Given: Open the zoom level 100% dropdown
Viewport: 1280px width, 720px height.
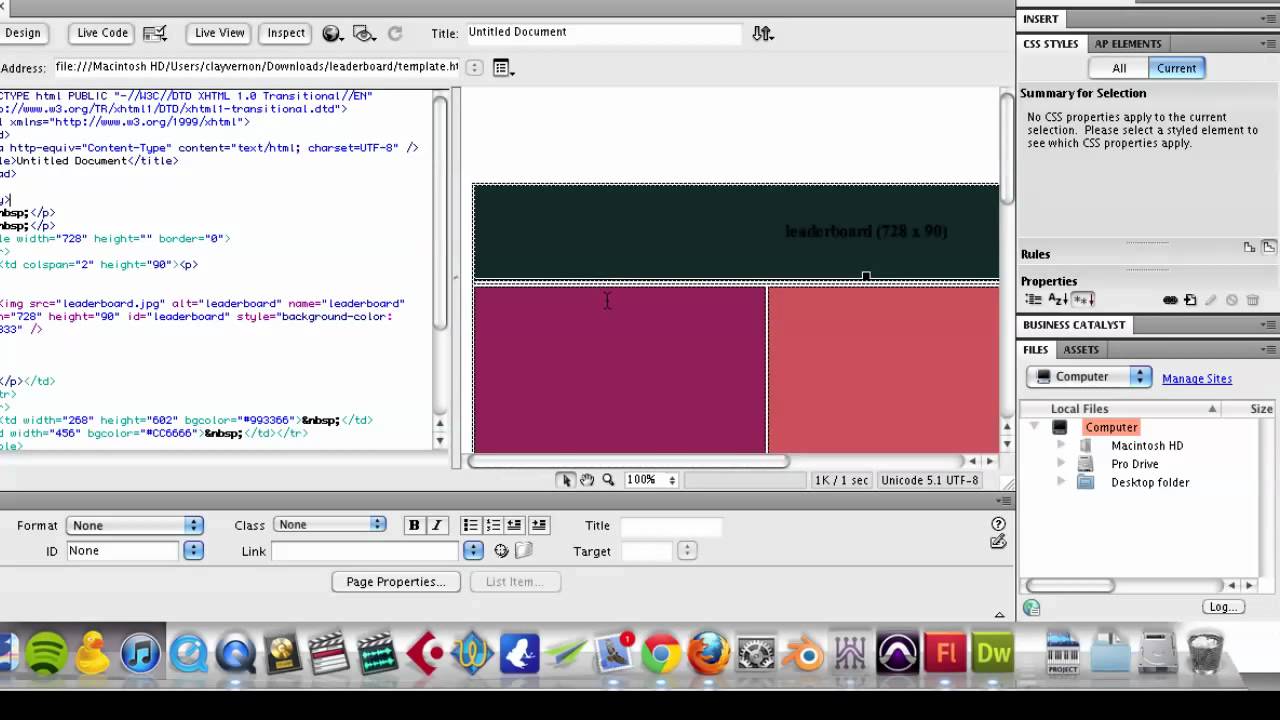Looking at the screenshot, I should 651,480.
